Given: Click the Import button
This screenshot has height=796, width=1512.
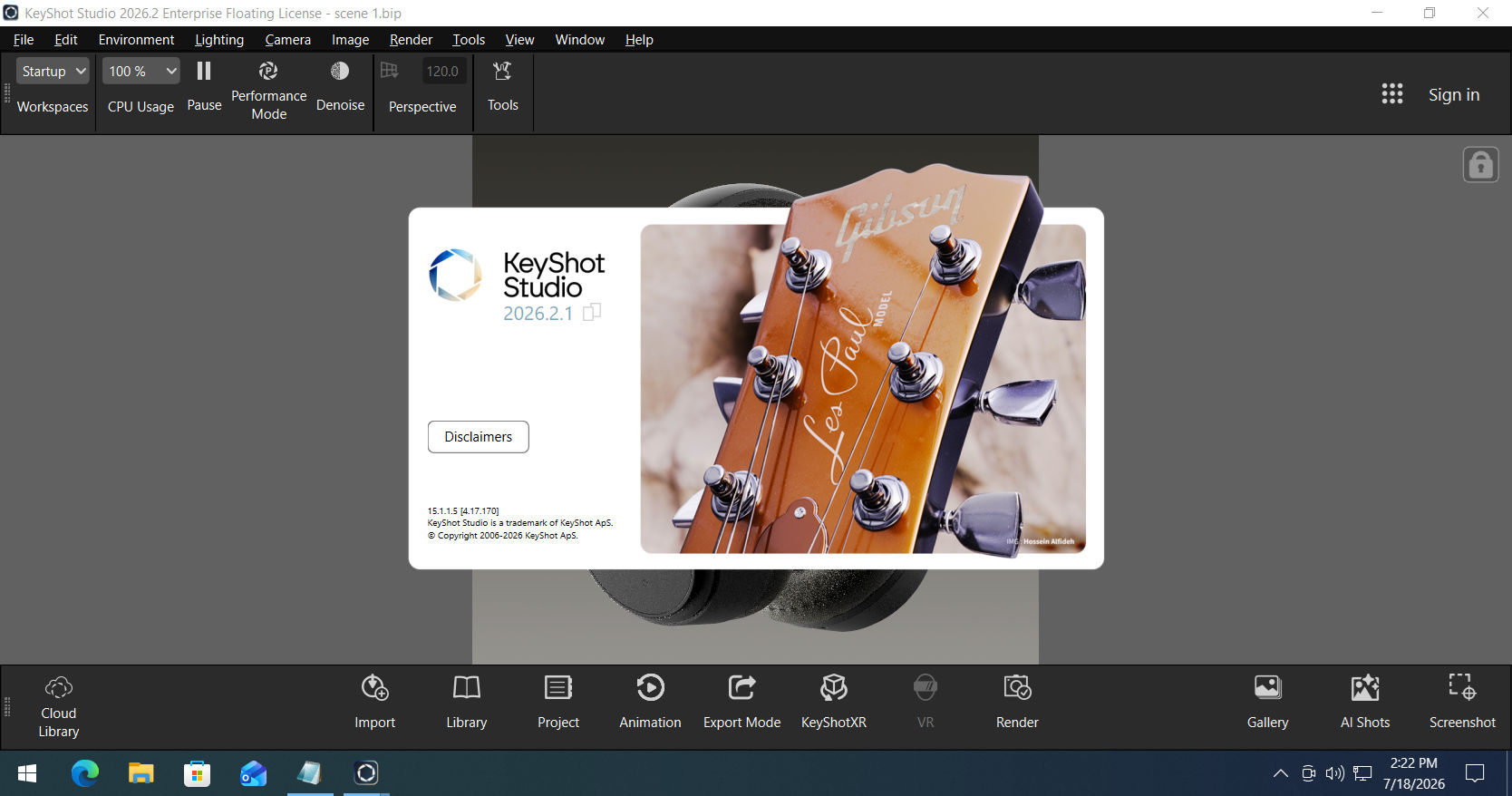Looking at the screenshot, I should (x=375, y=702).
